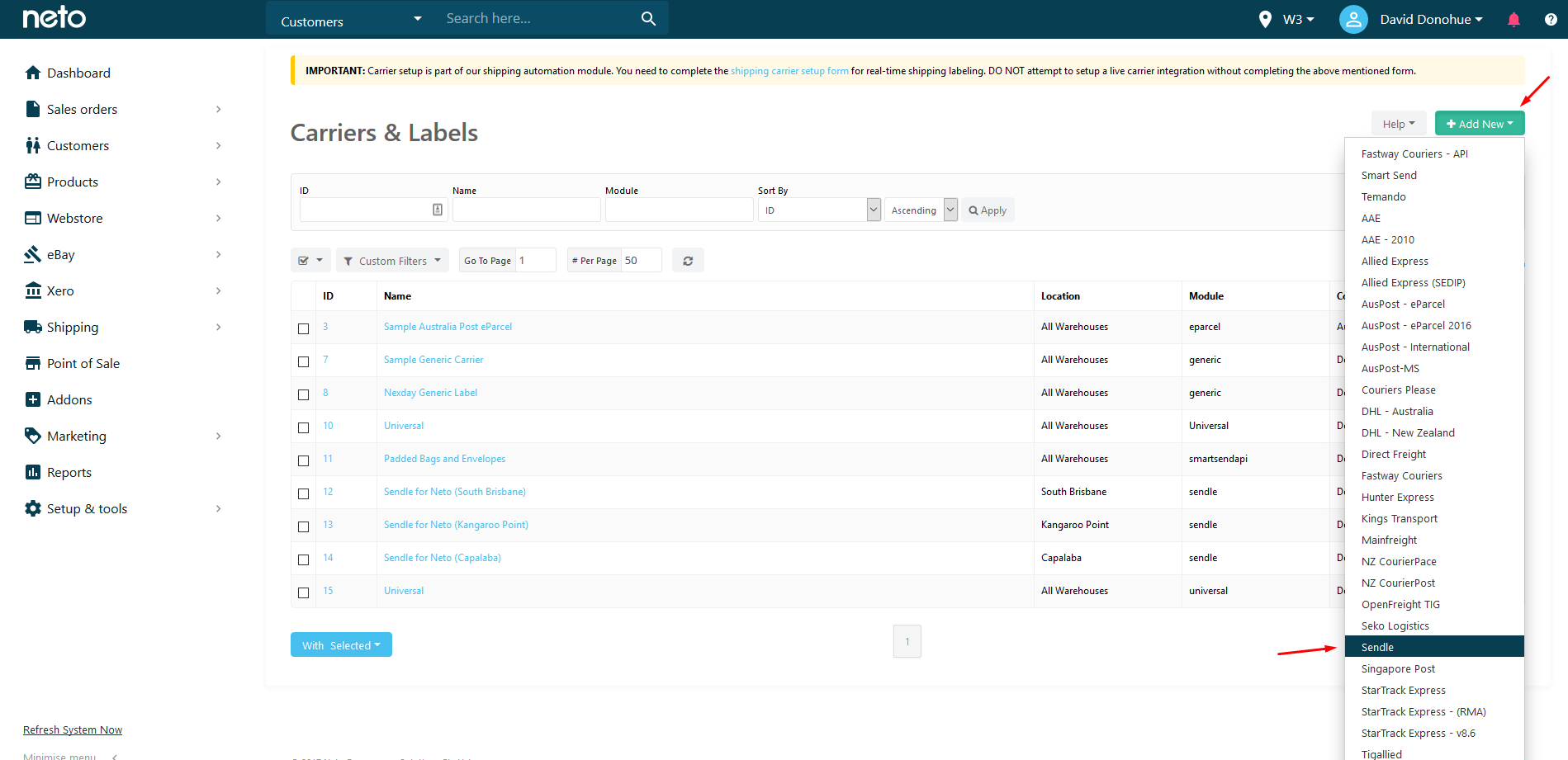Select DHL - New Zealand menu item
The width and height of the screenshot is (1568, 760).
click(1434, 432)
